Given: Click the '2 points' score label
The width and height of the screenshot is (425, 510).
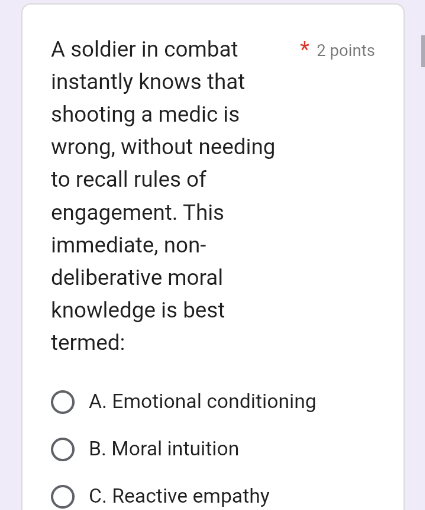Looking at the screenshot, I should 346,51.
